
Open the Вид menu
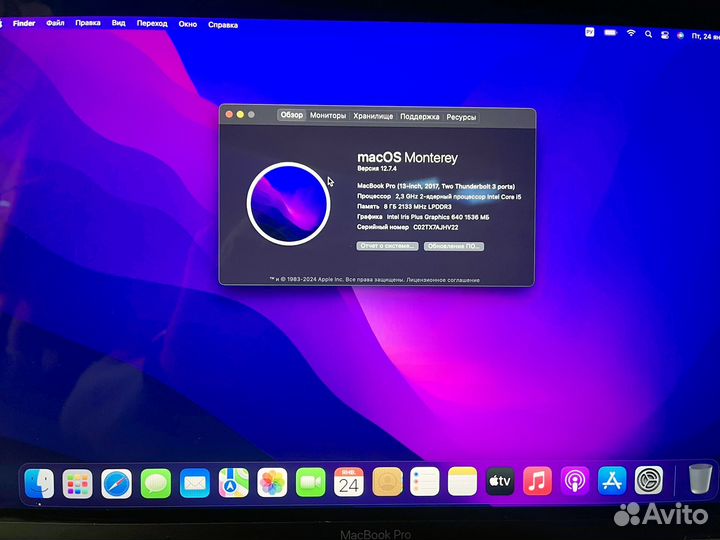(118, 23)
